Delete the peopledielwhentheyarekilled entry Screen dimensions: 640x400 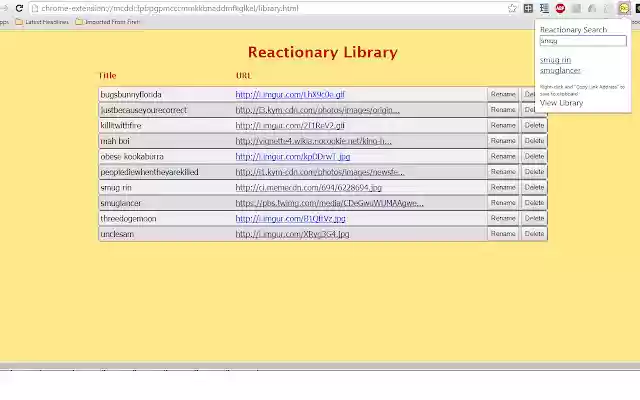point(534,172)
